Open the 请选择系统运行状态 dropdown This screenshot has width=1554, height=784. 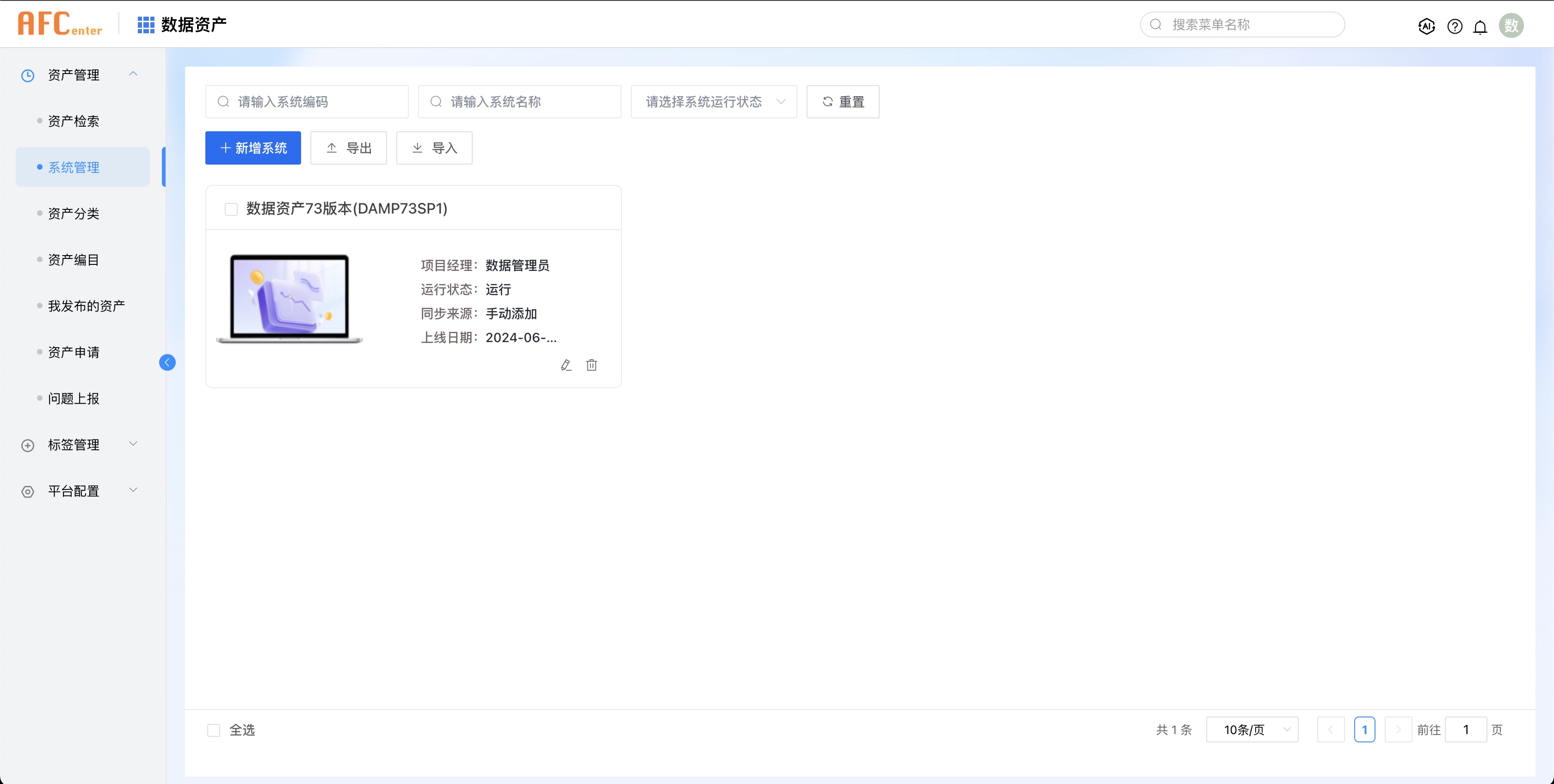pyautogui.click(x=714, y=101)
